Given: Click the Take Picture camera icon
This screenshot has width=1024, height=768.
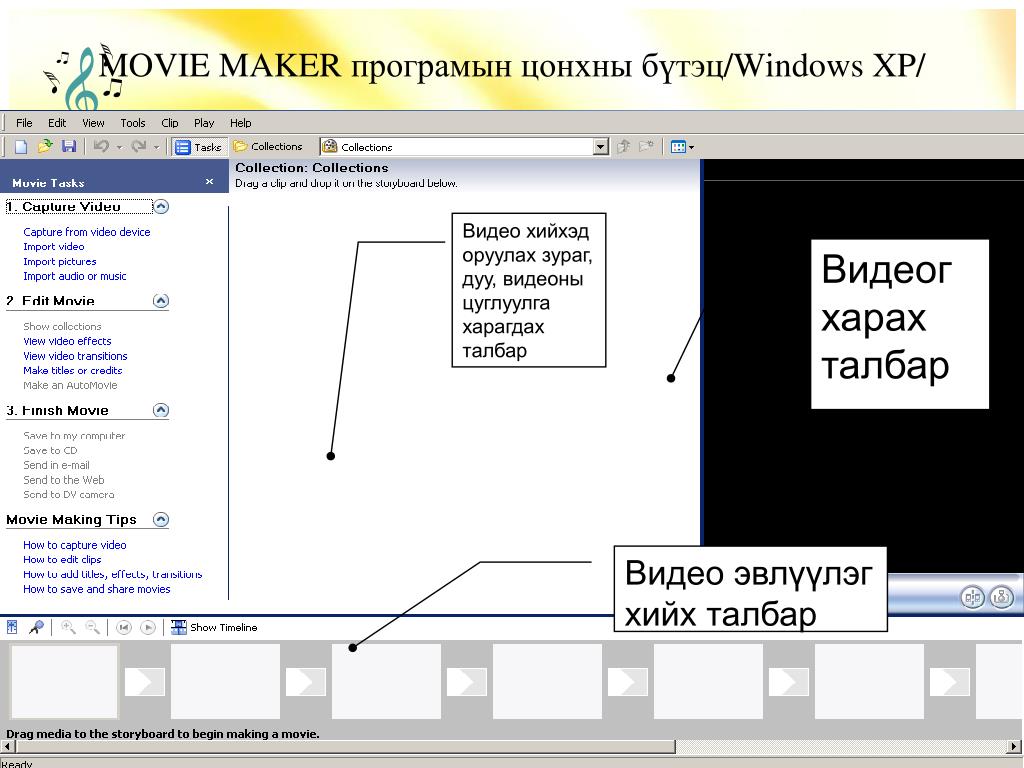Looking at the screenshot, I should [x=1002, y=597].
